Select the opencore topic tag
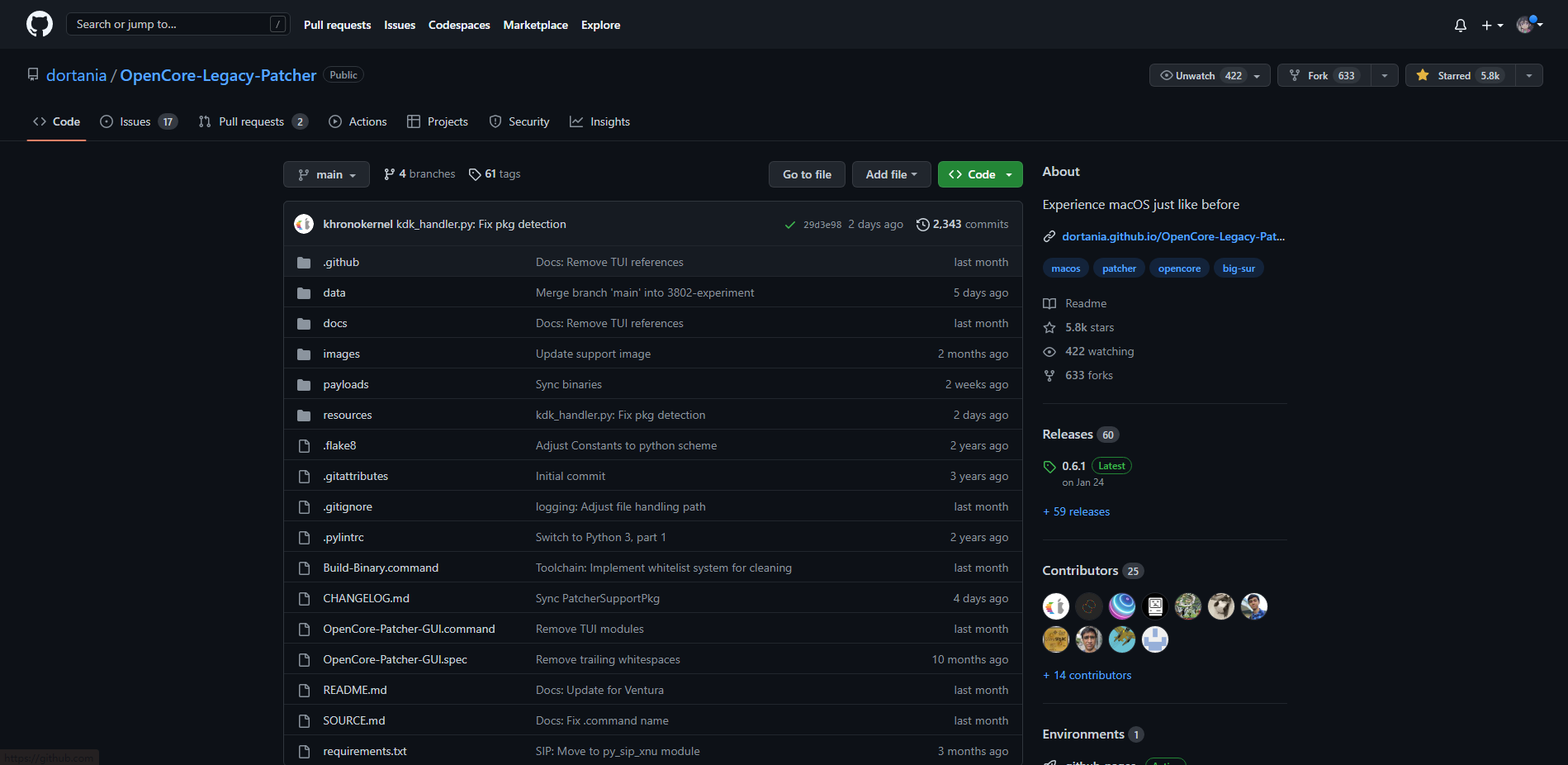The width and height of the screenshot is (1568, 765). pos(1178,268)
